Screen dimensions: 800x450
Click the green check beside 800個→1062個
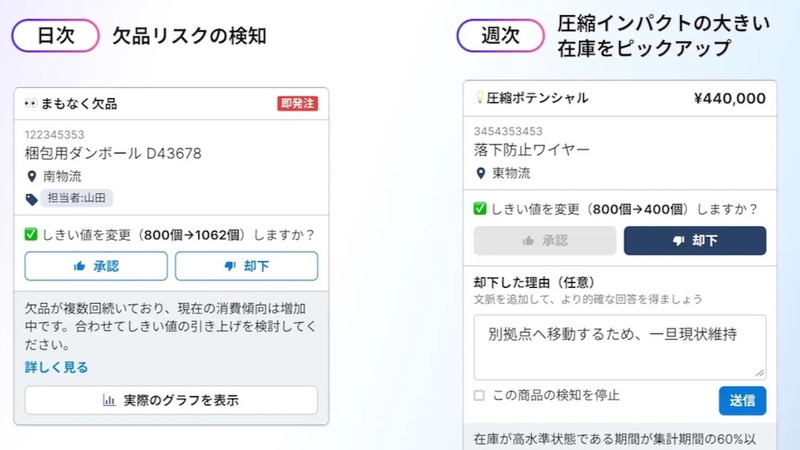31,234
